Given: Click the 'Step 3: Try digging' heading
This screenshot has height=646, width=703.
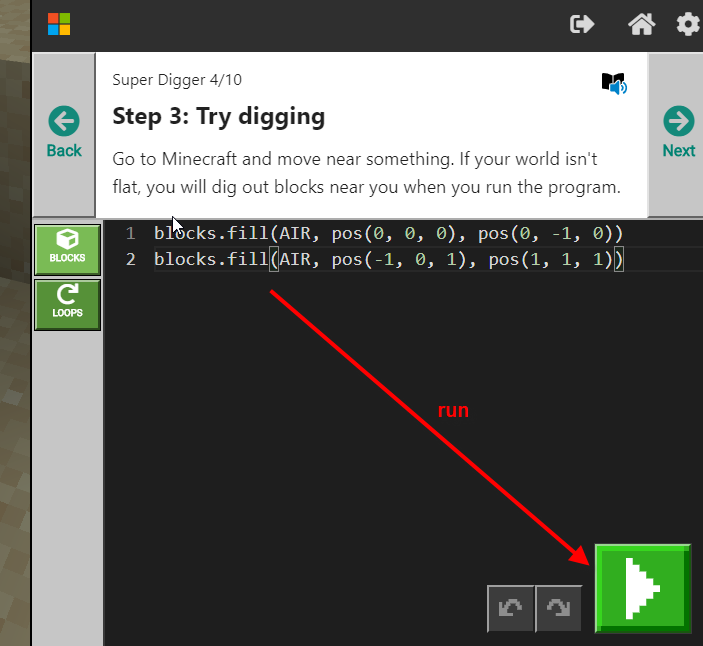Looking at the screenshot, I should (x=218, y=116).
